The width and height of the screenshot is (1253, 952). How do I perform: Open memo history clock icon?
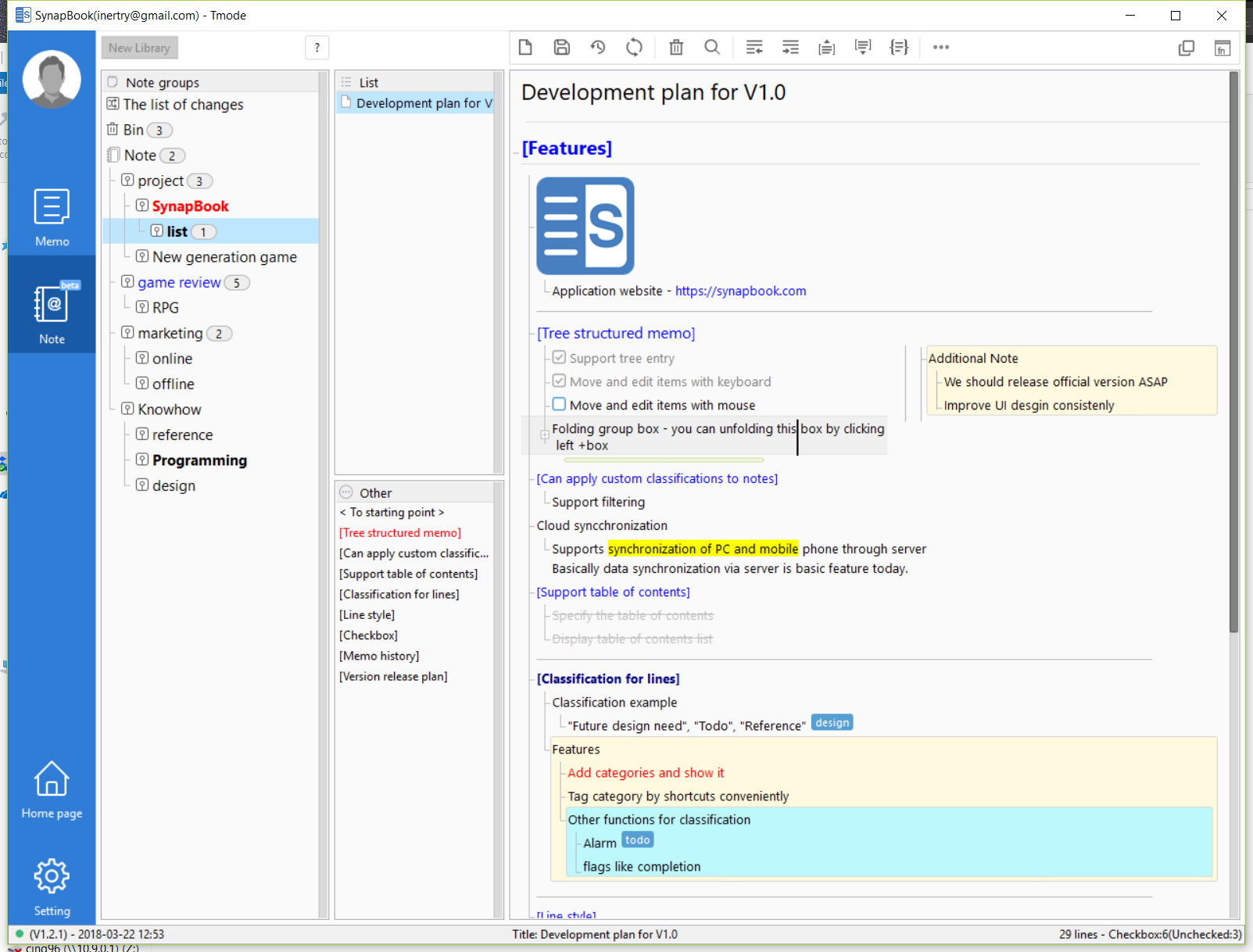[598, 48]
